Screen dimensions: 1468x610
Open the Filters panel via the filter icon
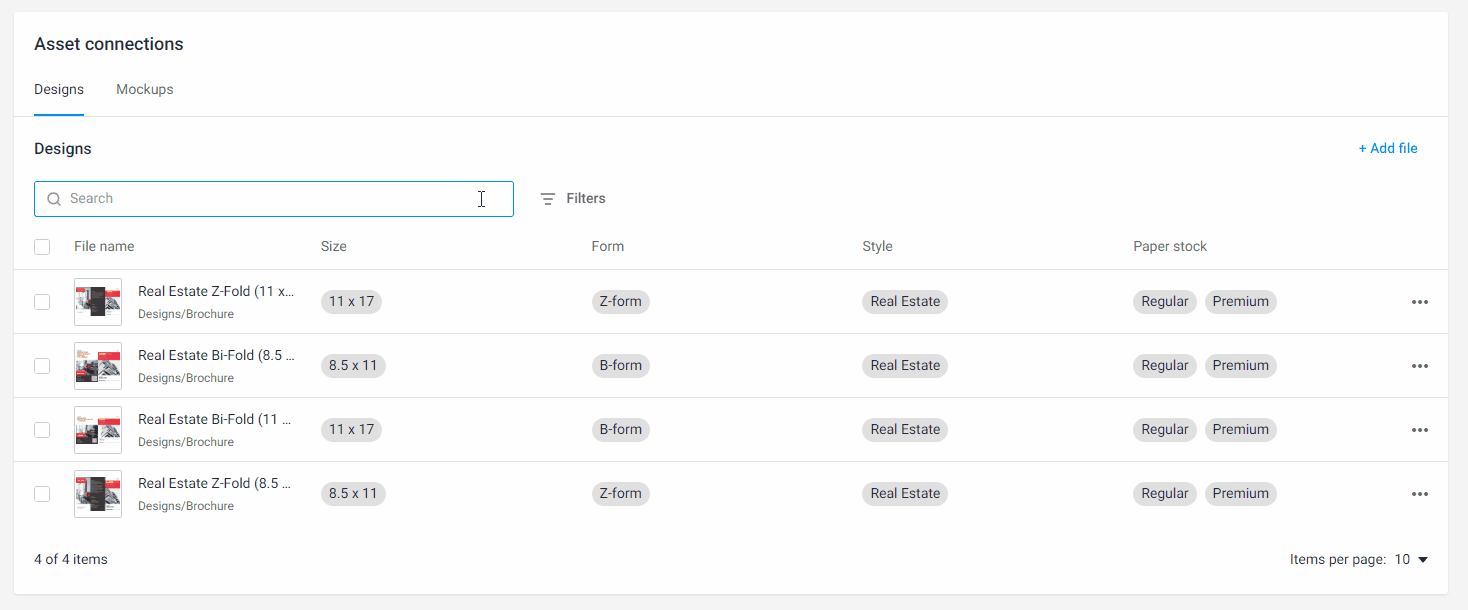(547, 198)
